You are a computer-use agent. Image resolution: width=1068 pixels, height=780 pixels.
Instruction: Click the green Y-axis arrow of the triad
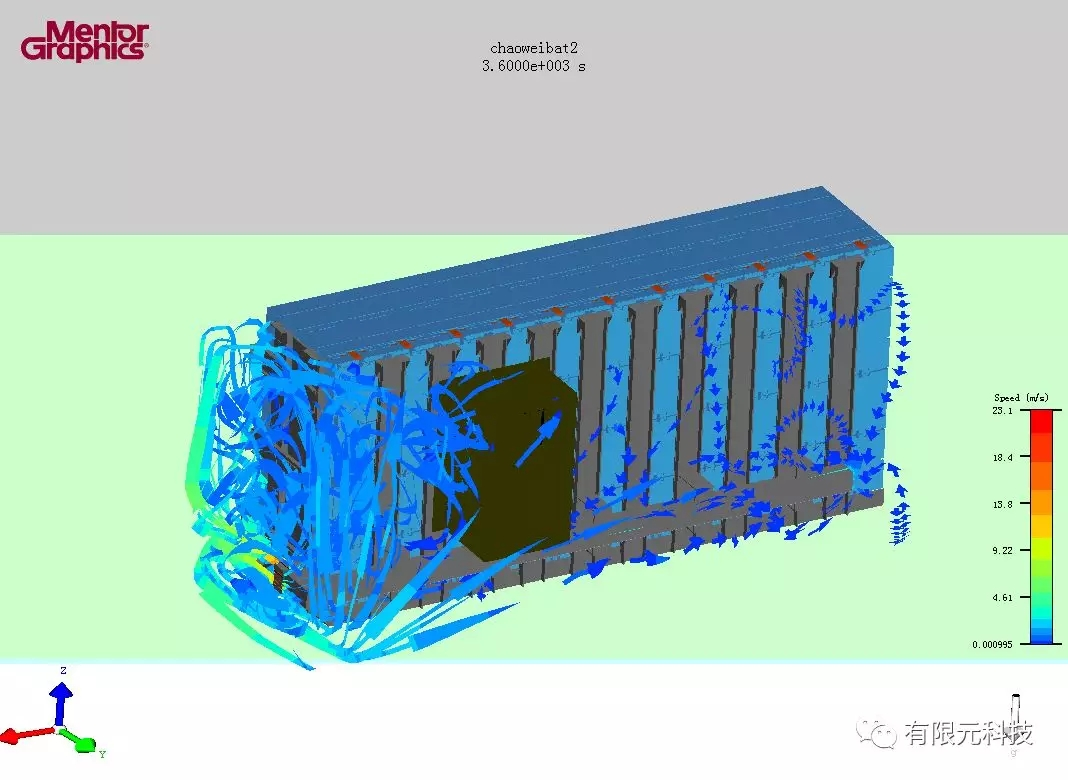click(x=82, y=743)
